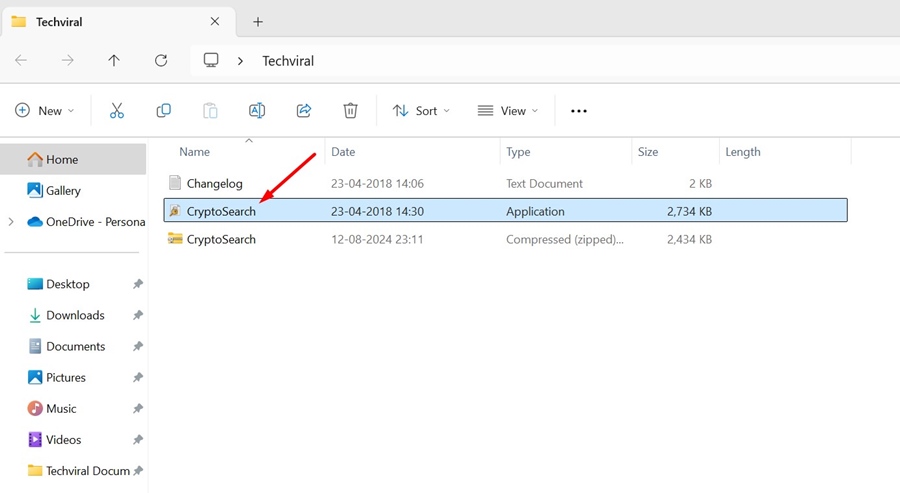The image size is (900, 493).
Task: Click the Cut scissors icon
Action: tap(117, 111)
